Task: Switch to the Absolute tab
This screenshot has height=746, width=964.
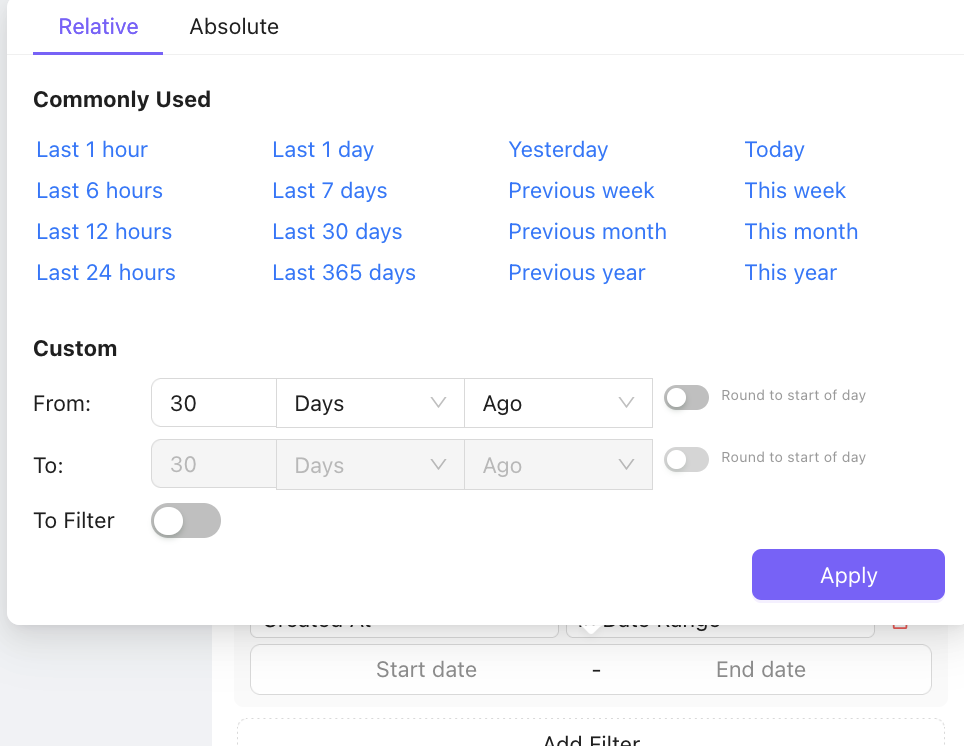Action: (234, 26)
